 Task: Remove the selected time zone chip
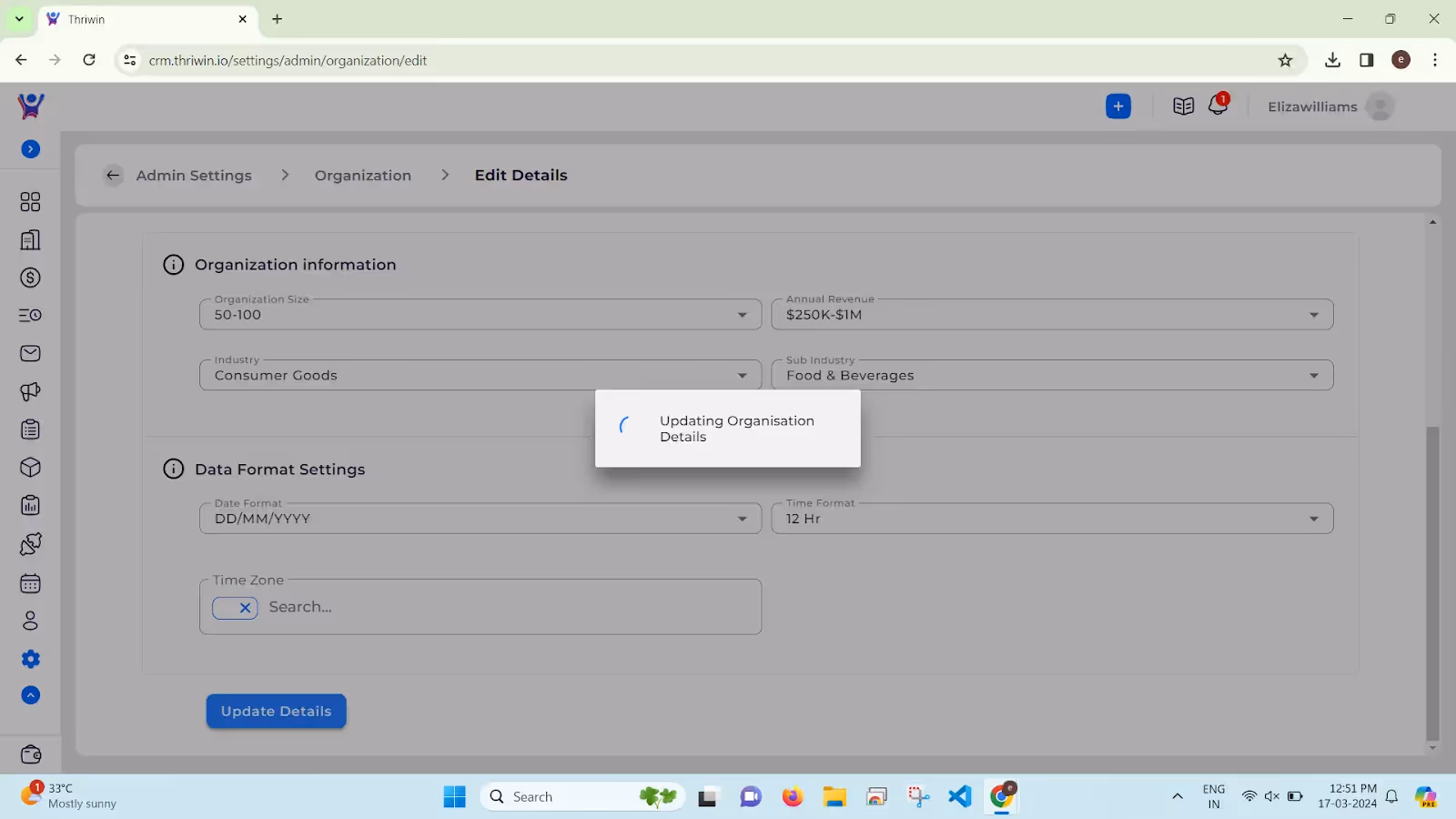pyautogui.click(x=245, y=608)
